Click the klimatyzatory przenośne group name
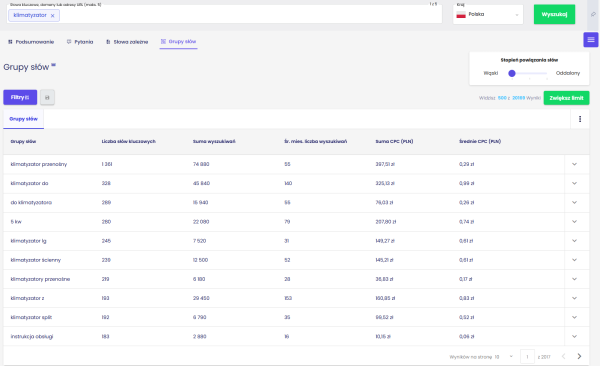This screenshot has width=600, height=366. pos(40,279)
